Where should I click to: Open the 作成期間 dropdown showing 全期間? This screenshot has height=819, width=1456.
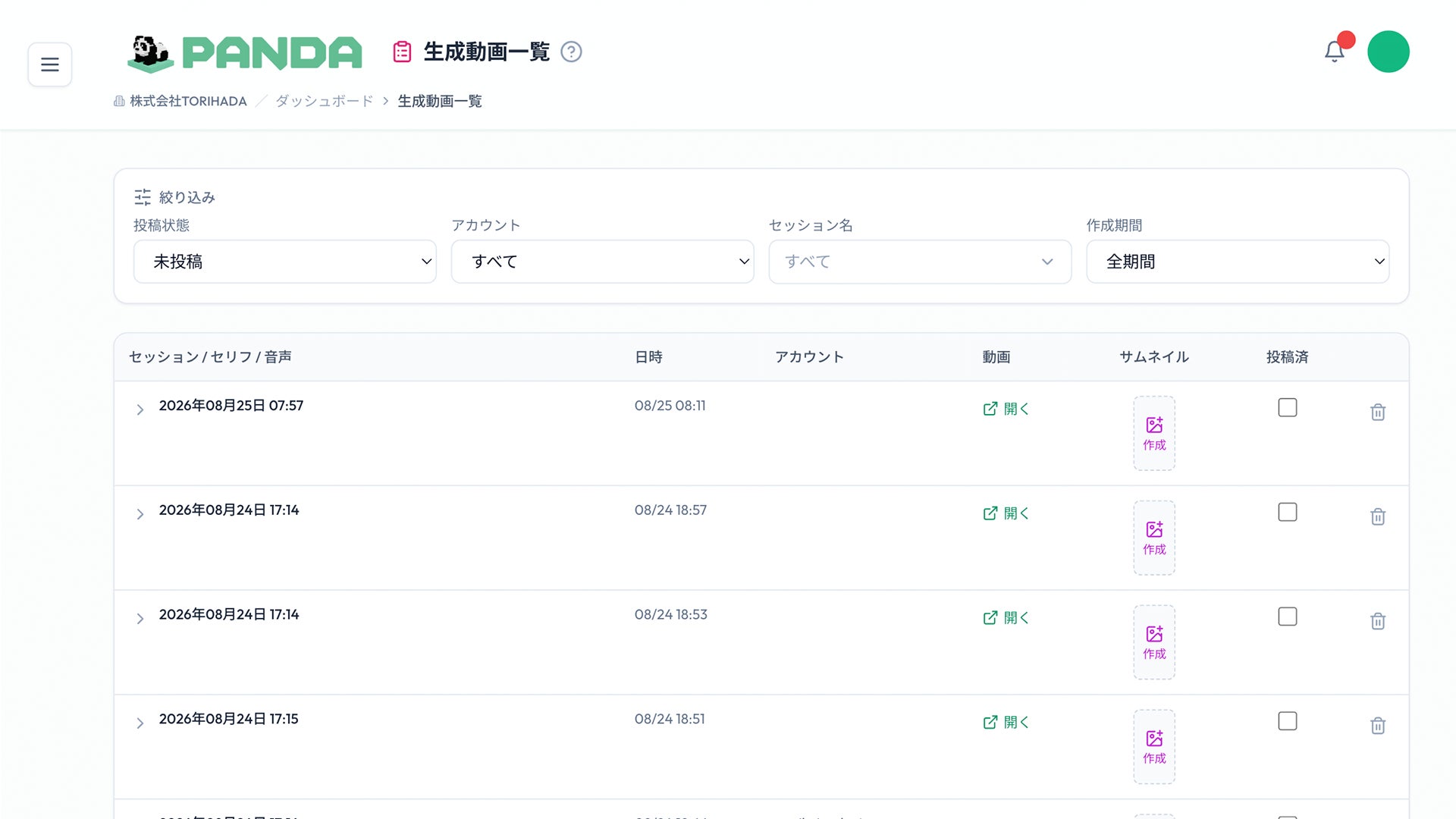pyautogui.click(x=1238, y=262)
